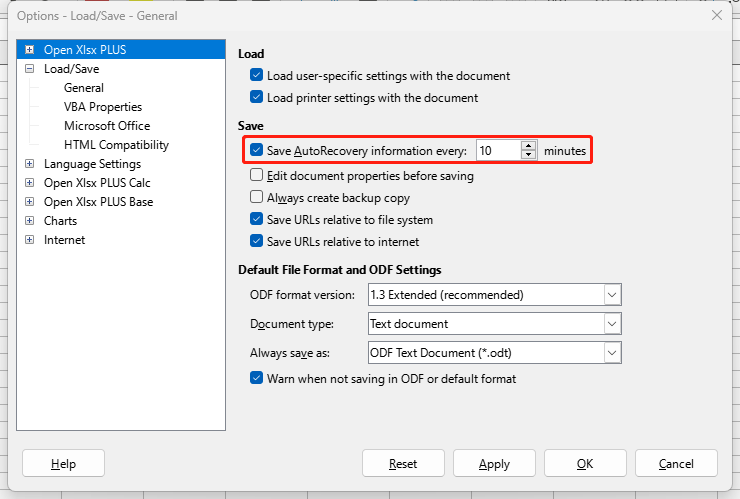Increase AutoRecovery minutes with up arrow
Screen dimensions: 740x499
[x=529, y=146]
